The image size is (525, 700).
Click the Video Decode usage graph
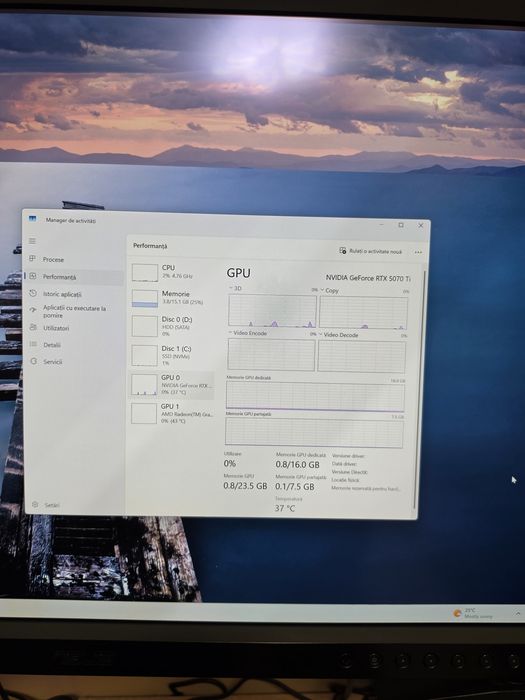click(362, 356)
